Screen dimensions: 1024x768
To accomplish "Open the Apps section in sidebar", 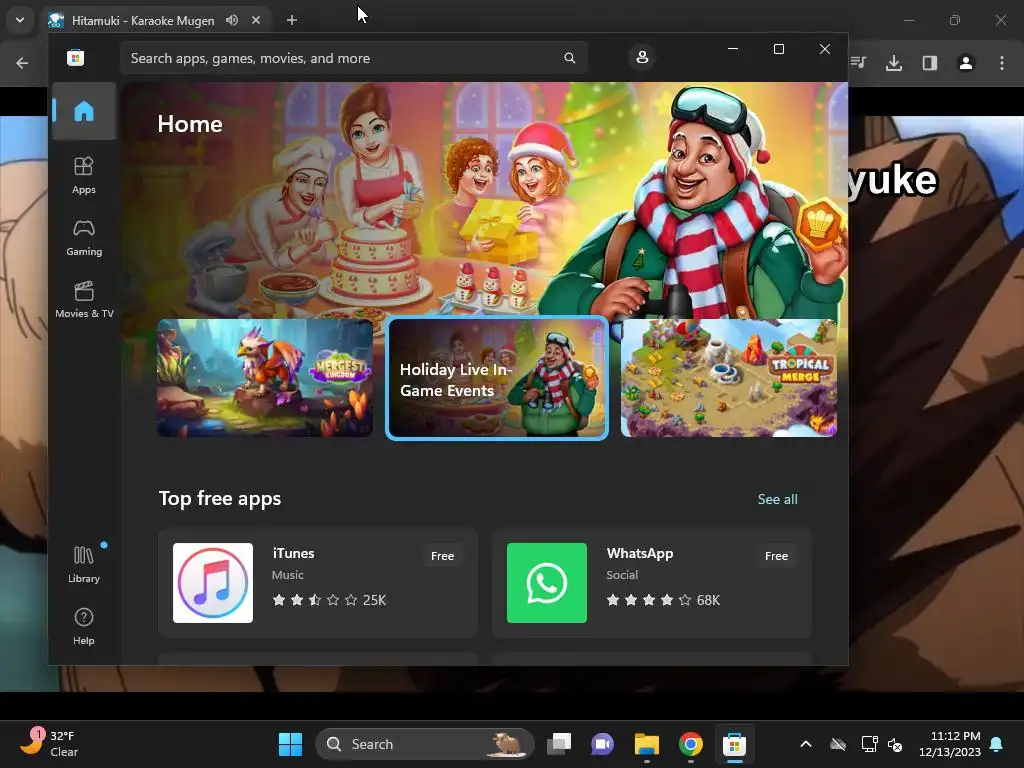I will coord(84,175).
